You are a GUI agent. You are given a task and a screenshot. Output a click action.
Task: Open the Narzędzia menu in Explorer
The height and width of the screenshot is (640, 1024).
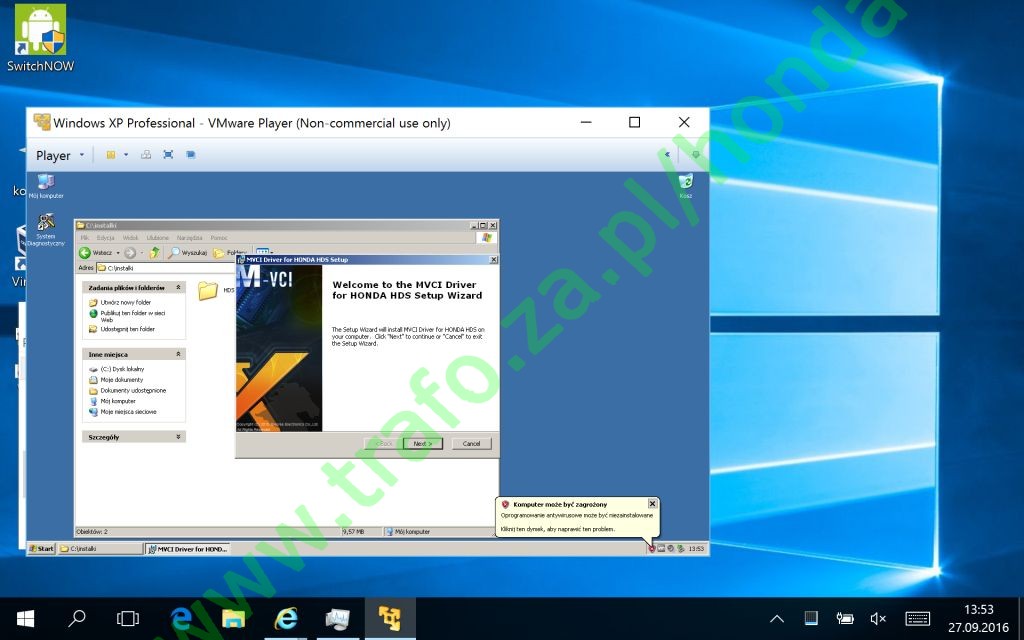pos(189,238)
